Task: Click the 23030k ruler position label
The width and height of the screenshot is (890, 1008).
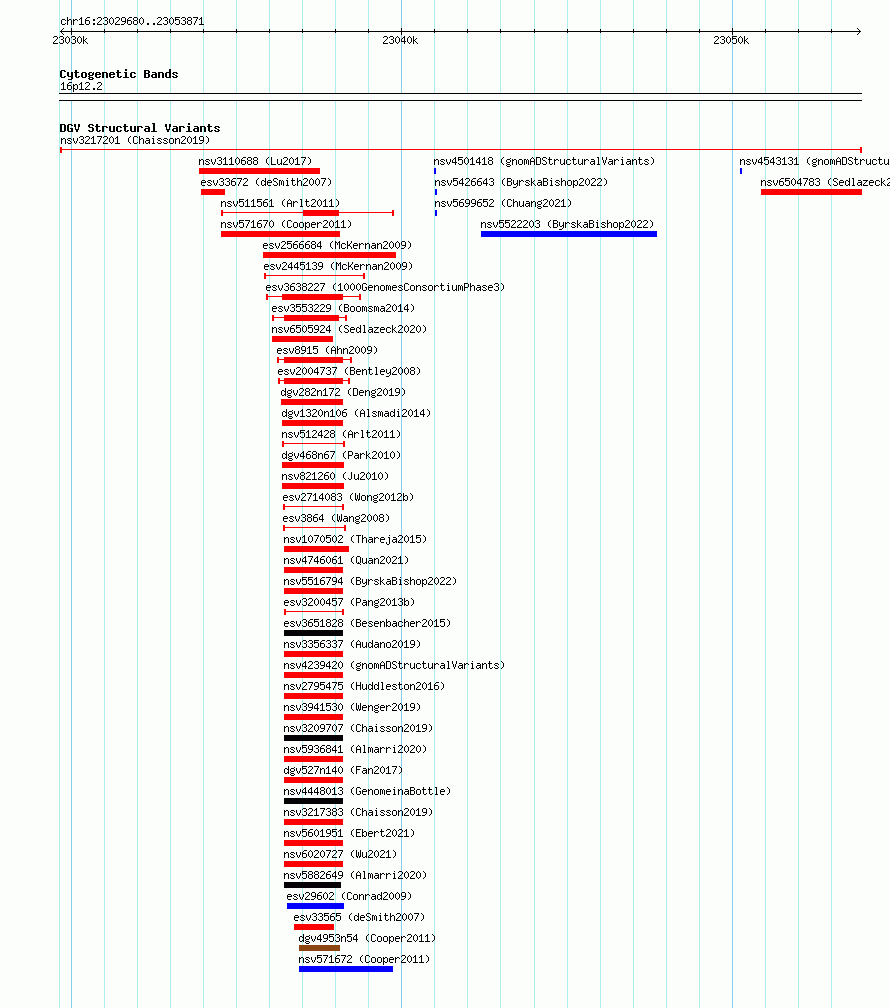Action: pyautogui.click(x=70, y=40)
